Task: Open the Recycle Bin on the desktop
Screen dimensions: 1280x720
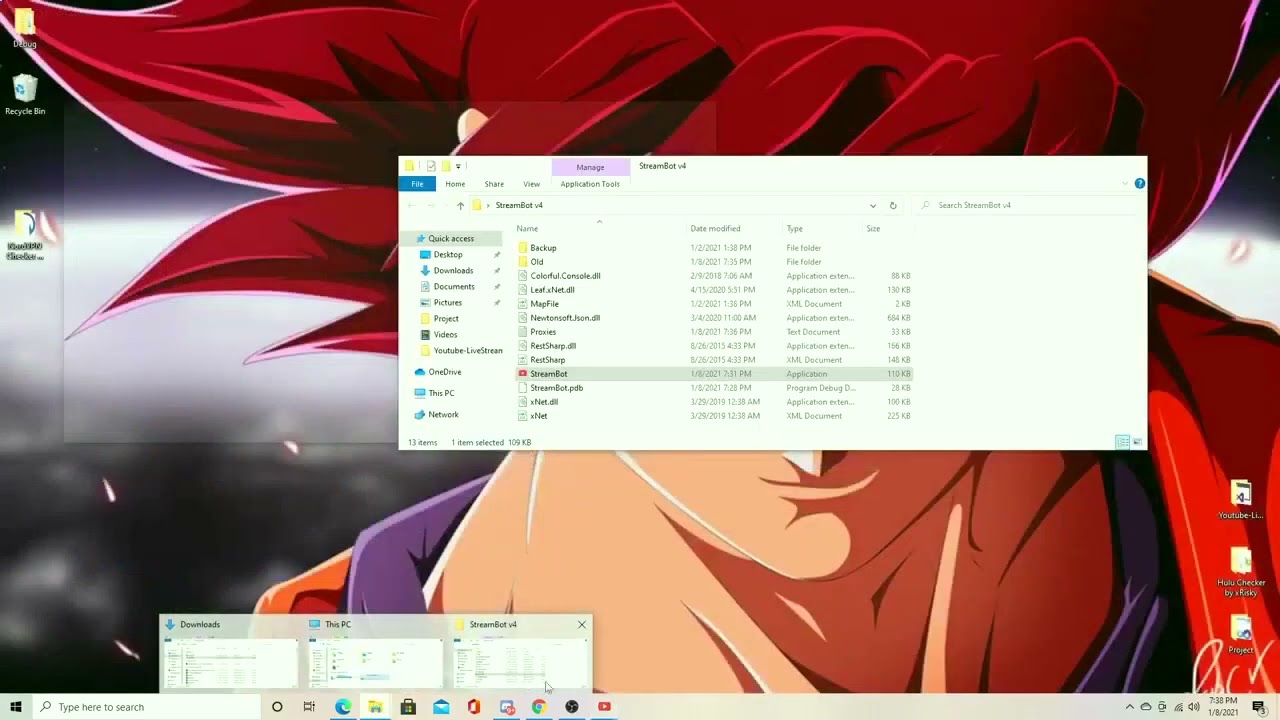Action: [25, 96]
